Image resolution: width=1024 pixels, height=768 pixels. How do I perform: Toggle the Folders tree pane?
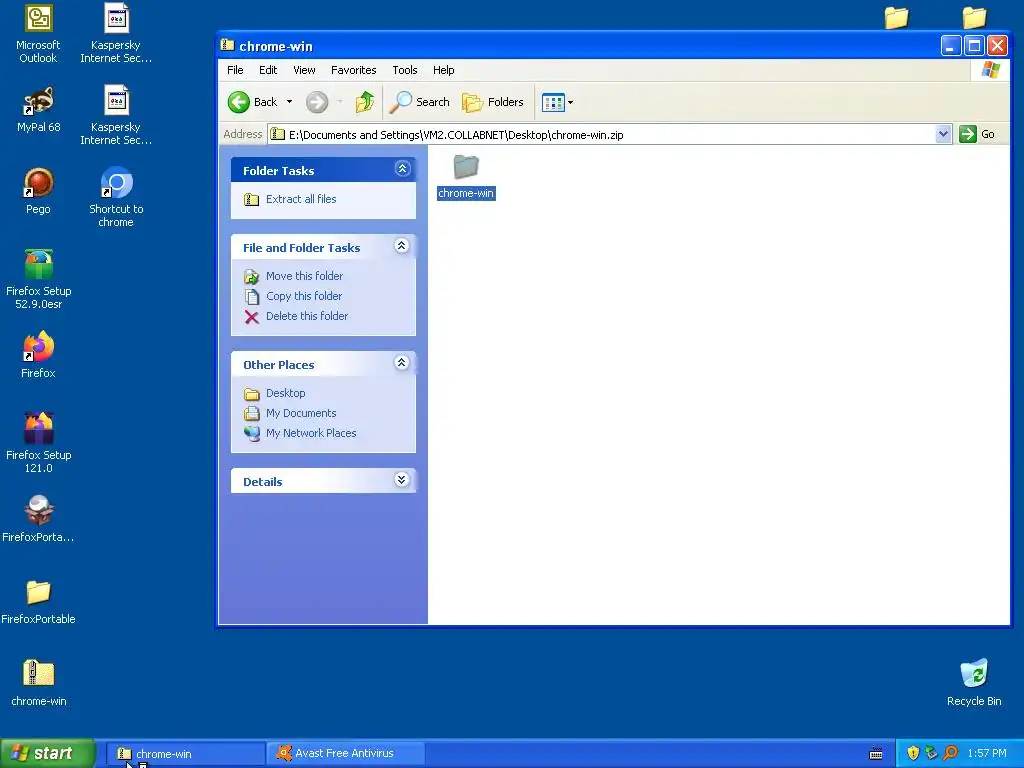[x=493, y=102]
